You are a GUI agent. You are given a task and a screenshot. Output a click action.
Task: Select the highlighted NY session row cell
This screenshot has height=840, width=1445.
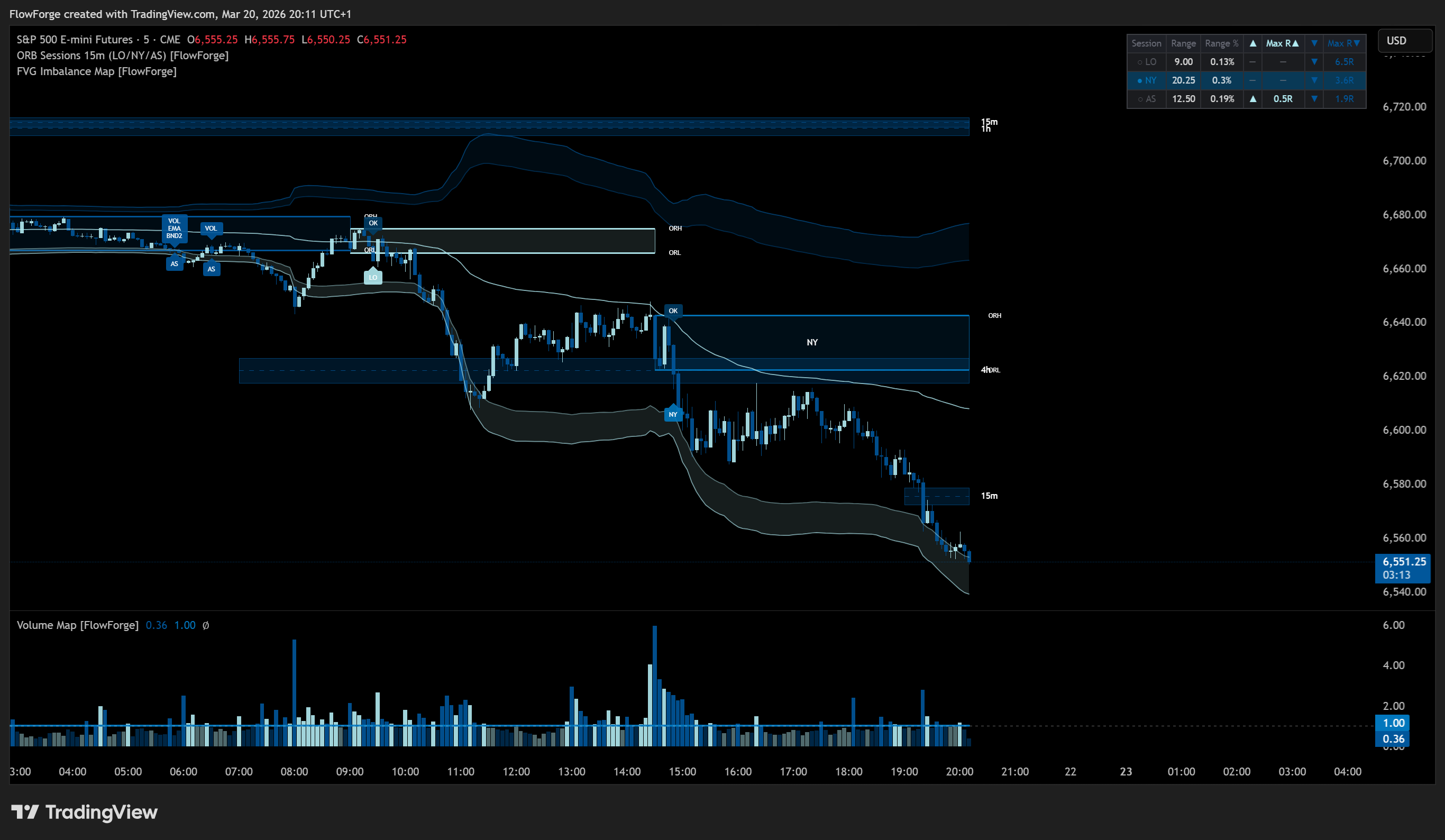coord(1146,80)
